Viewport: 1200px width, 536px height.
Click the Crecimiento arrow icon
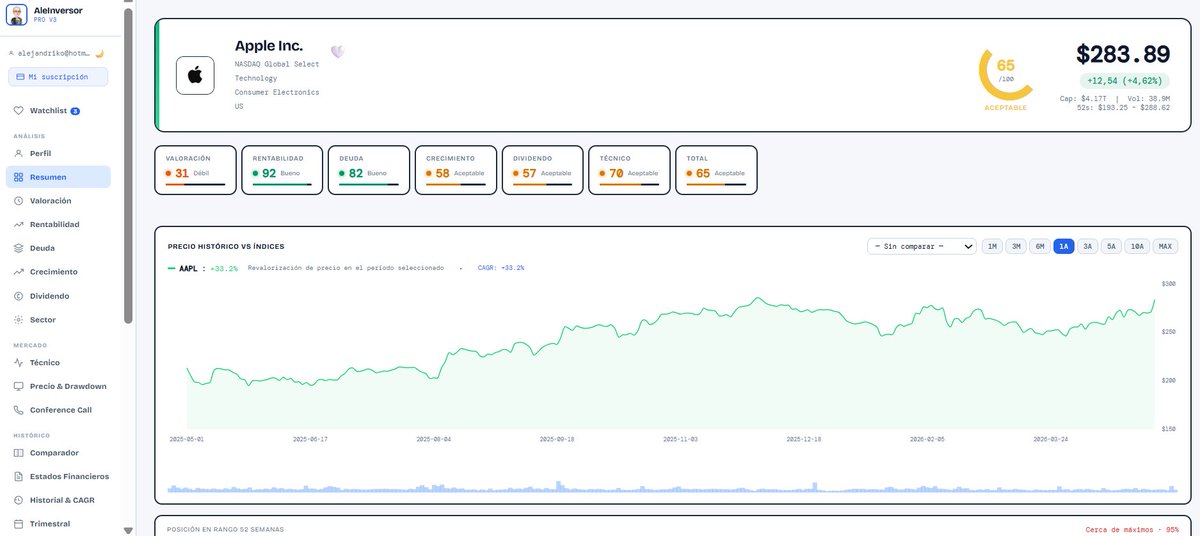[x=19, y=272]
